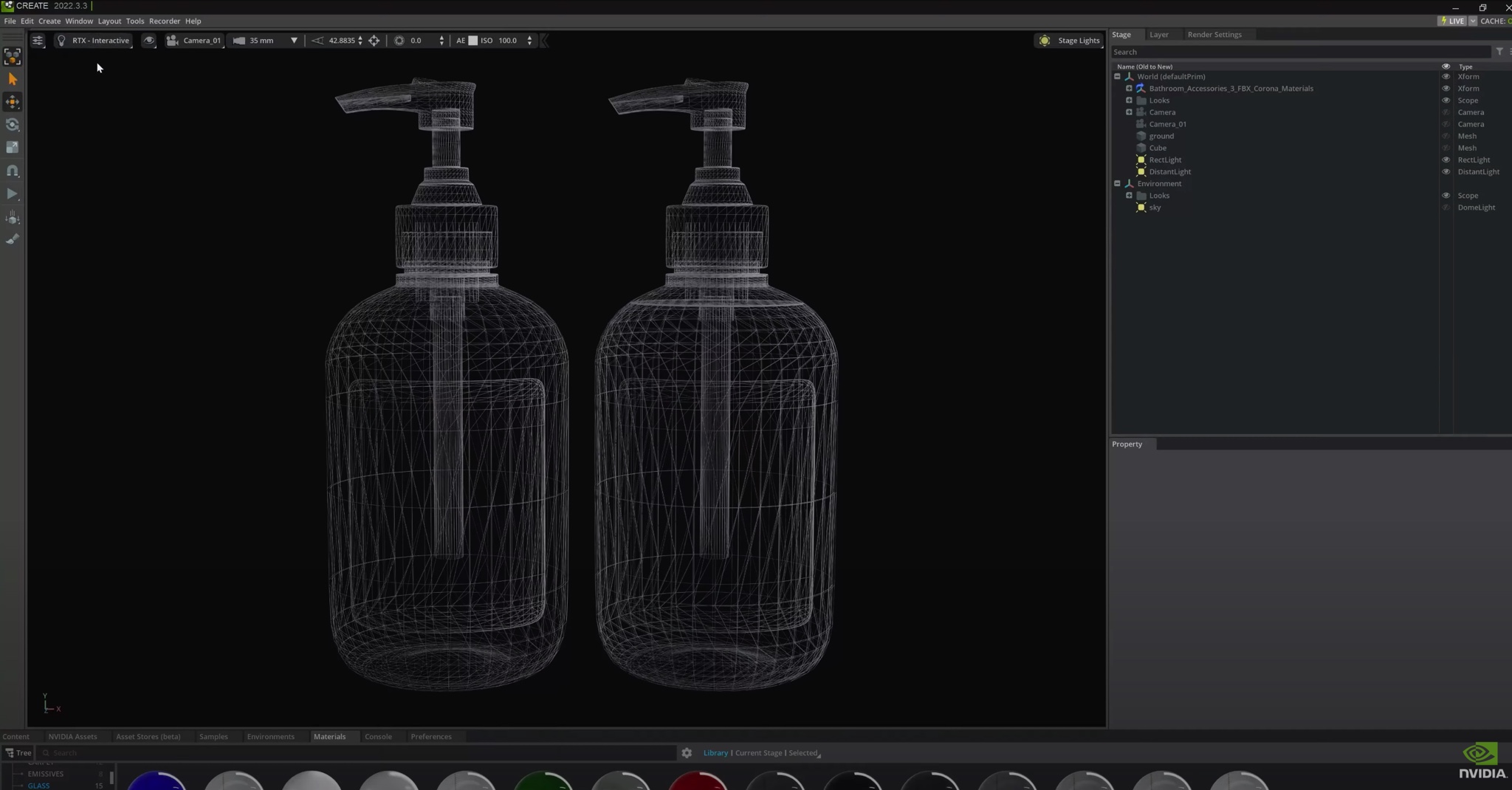Click the stage filter funnel icon
The width and height of the screenshot is (1512, 790).
[1499, 52]
